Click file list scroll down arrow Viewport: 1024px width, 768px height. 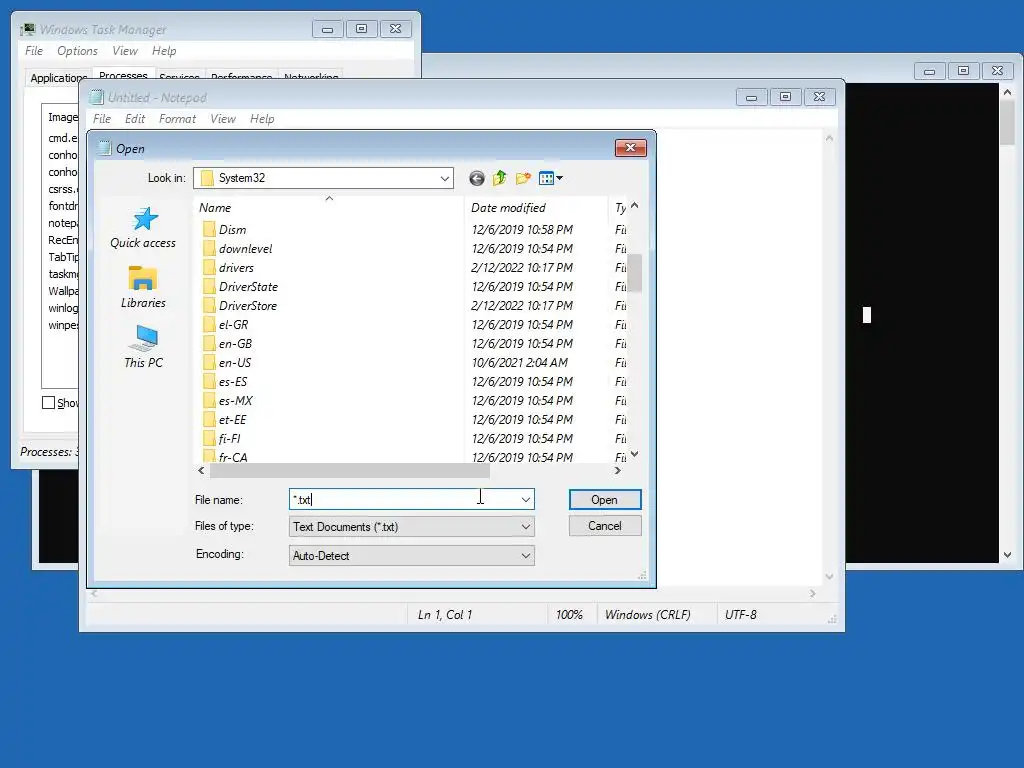pyautogui.click(x=634, y=454)
